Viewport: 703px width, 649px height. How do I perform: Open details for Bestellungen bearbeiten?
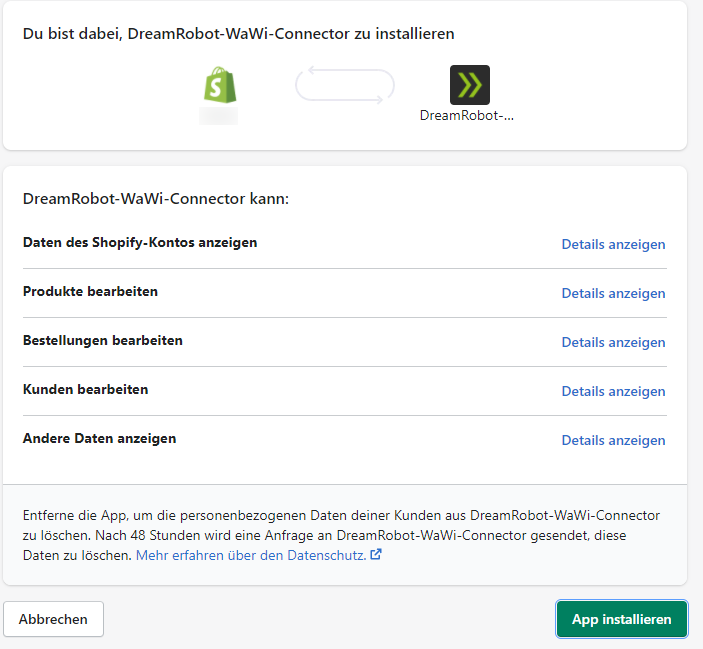(613, 342)
